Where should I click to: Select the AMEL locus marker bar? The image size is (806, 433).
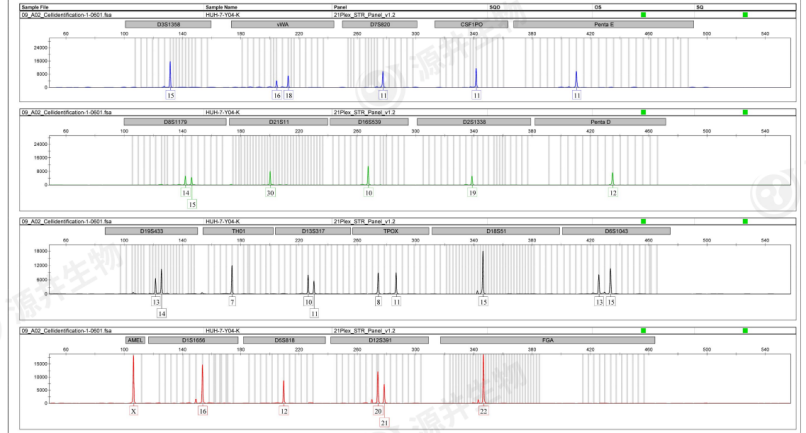click(x=136, y=340)
